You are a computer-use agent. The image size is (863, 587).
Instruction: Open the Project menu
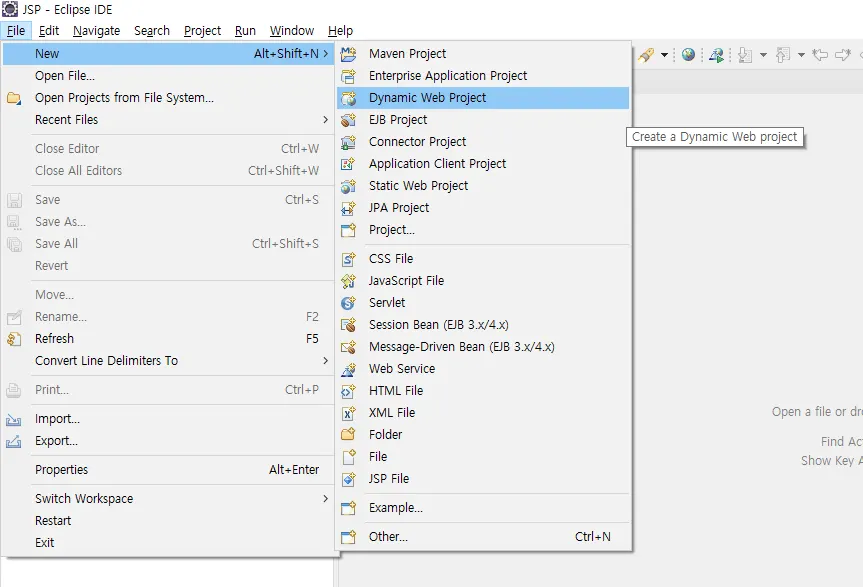click(x=203, y=31)
